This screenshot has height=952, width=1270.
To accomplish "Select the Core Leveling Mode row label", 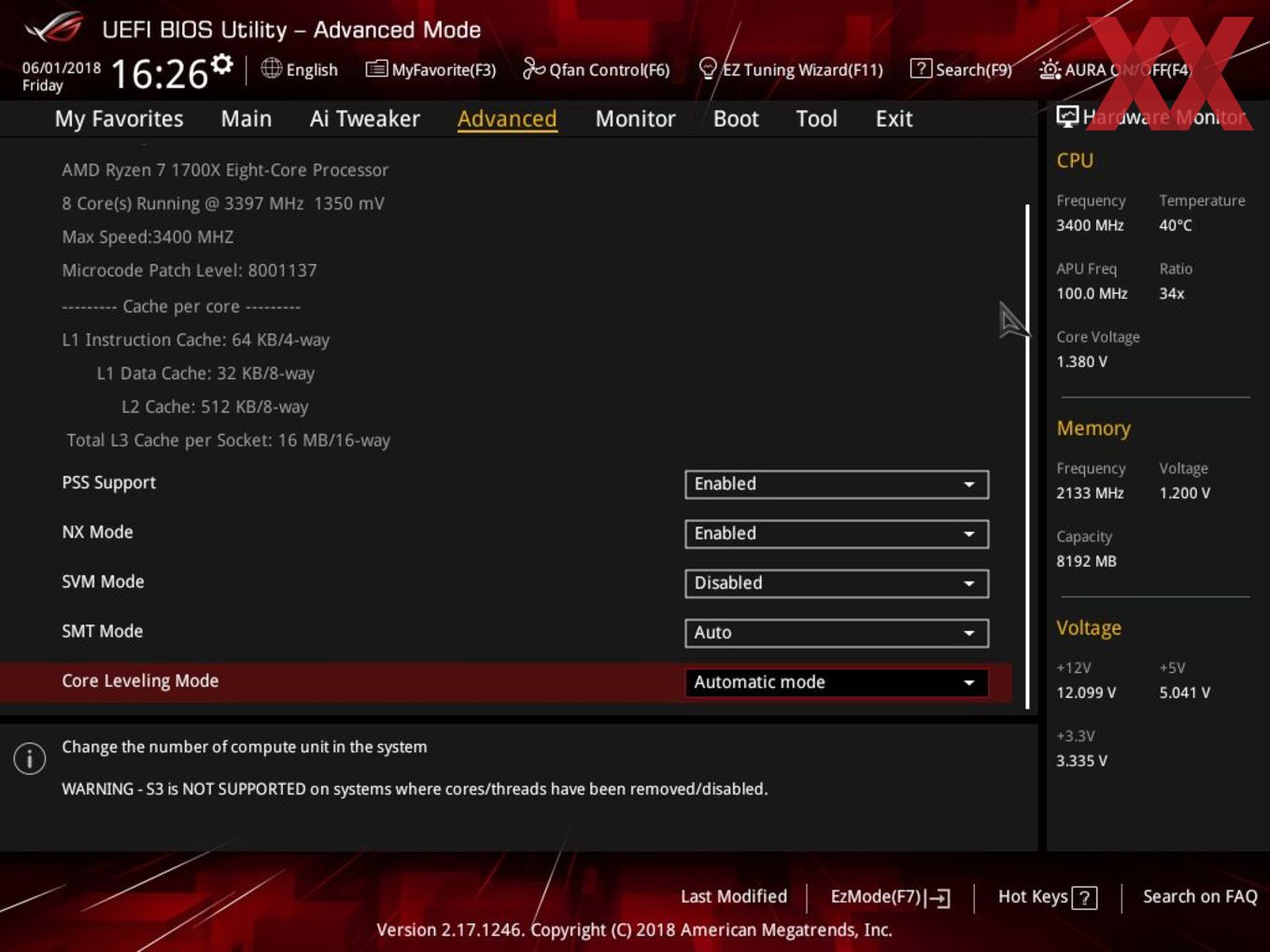I will coord(140,681).
